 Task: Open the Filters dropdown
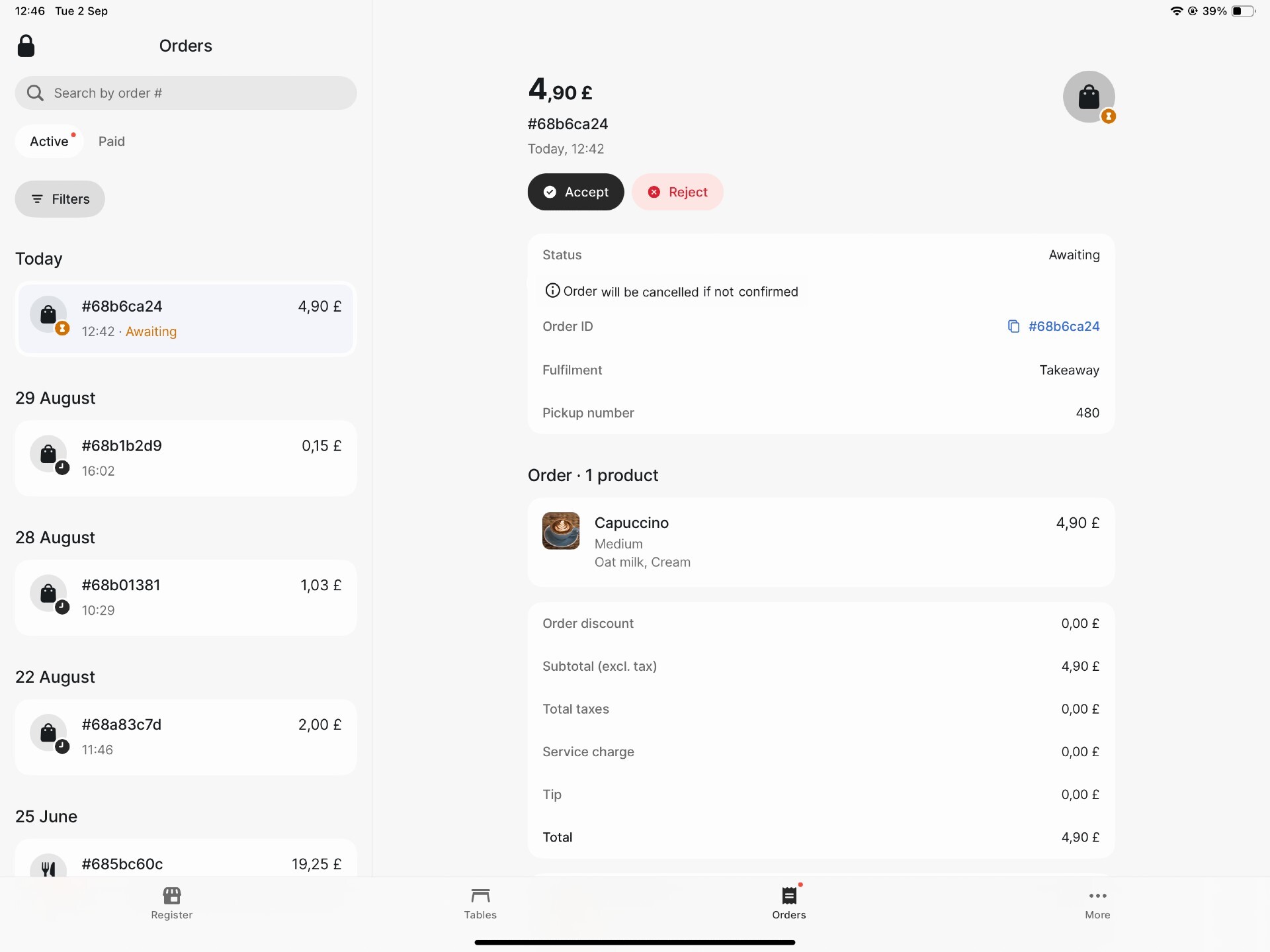(60, 199)
